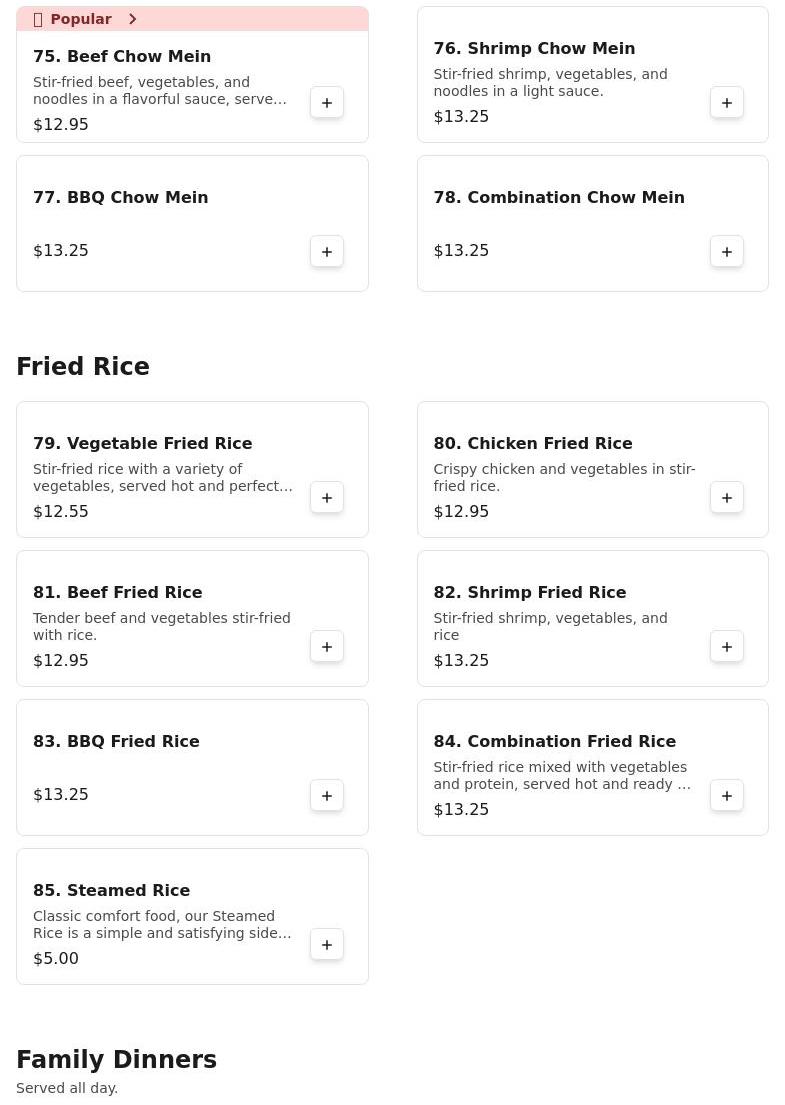The width and height of the screenshot is (785, 1105).
Task: Add Combination Chow Mein to order
Action: coord(727,252)
